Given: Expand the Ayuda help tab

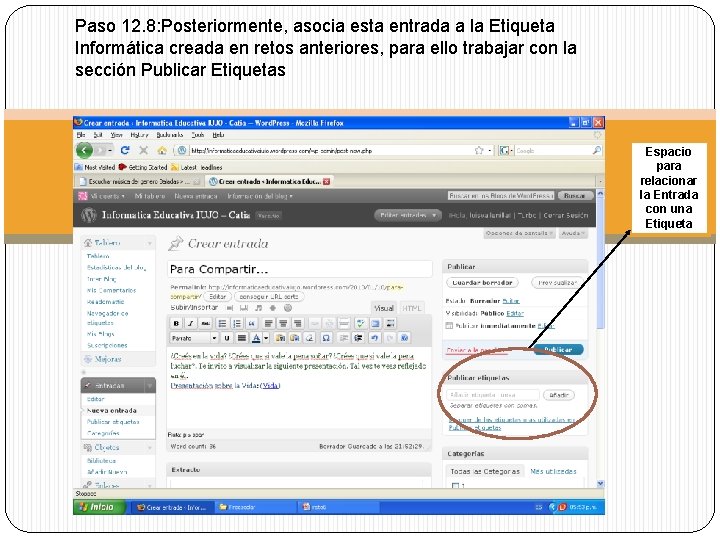Looking at the screenshot, I should (573, 234).
